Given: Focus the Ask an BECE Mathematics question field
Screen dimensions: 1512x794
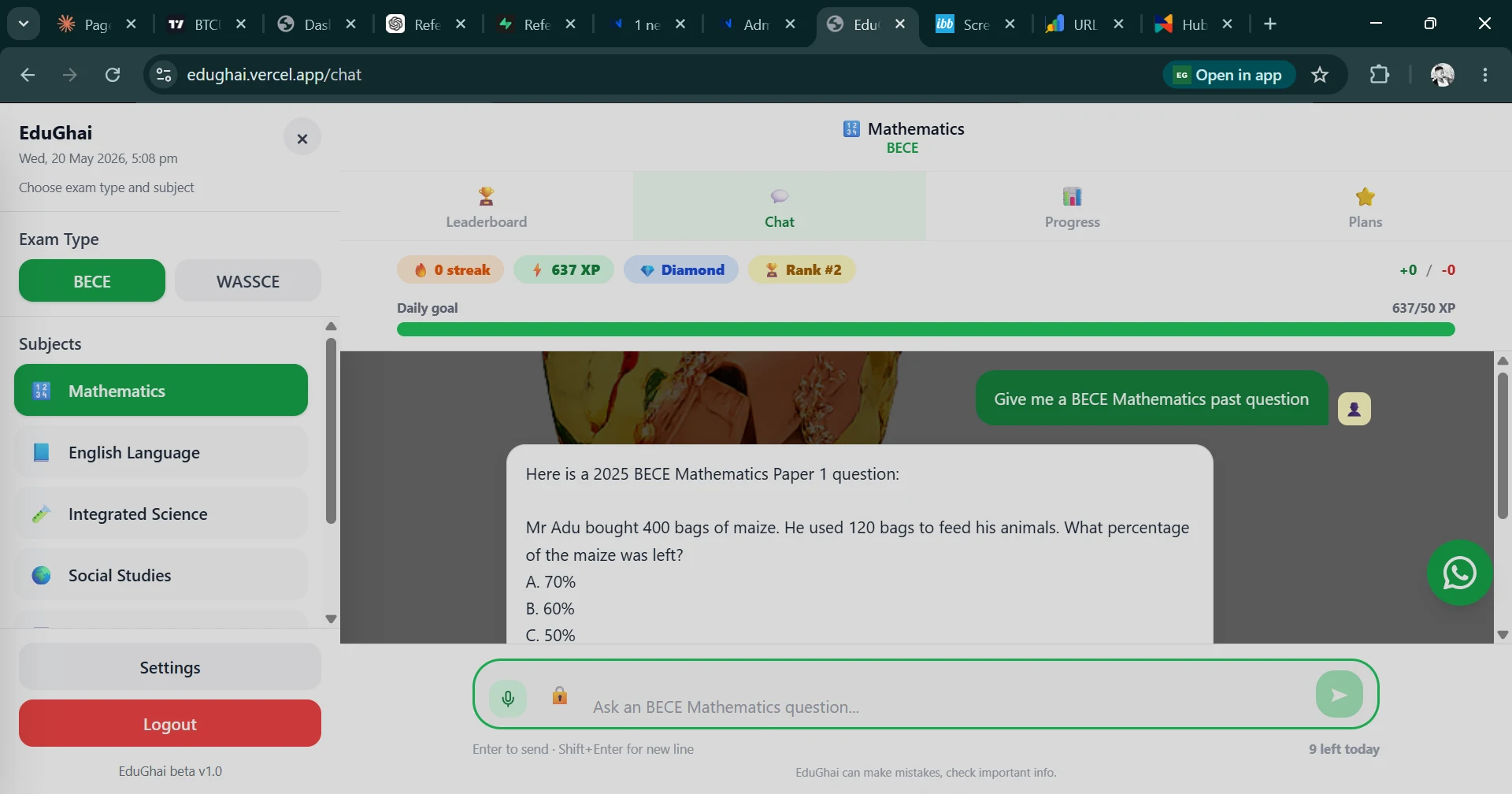Looking at the screenshot, I should (945, 707).
